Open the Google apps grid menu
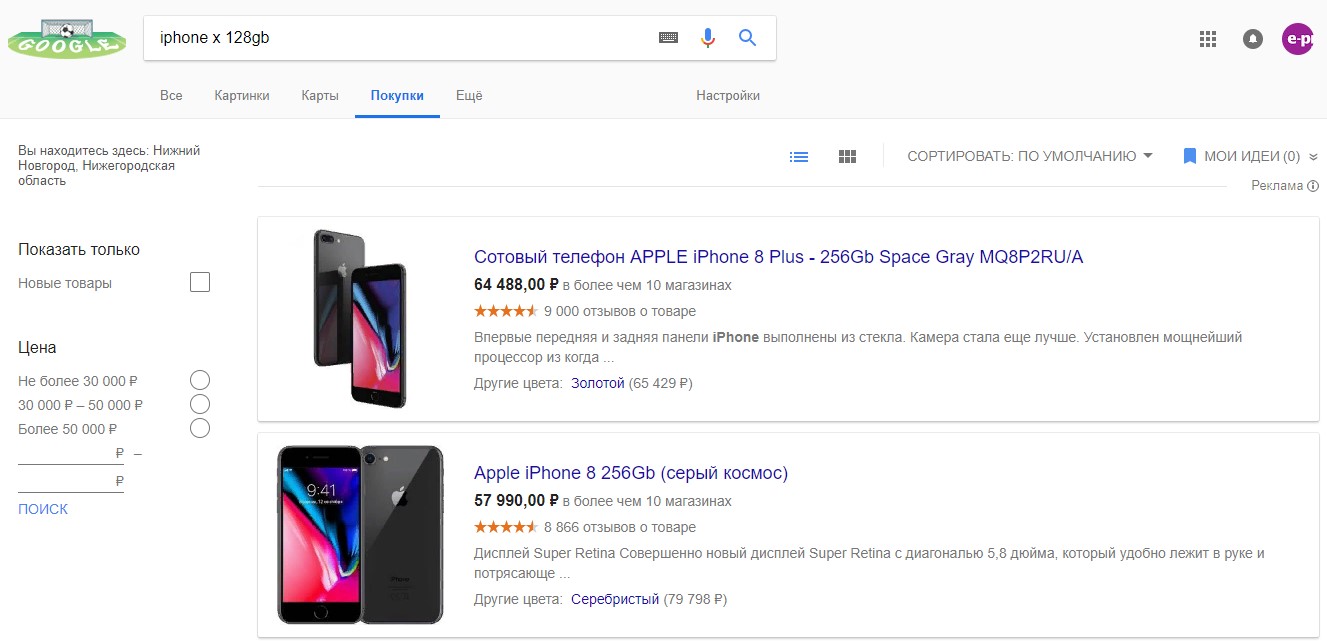This screenshot has width=1327, height=641. pos(1208,39)
